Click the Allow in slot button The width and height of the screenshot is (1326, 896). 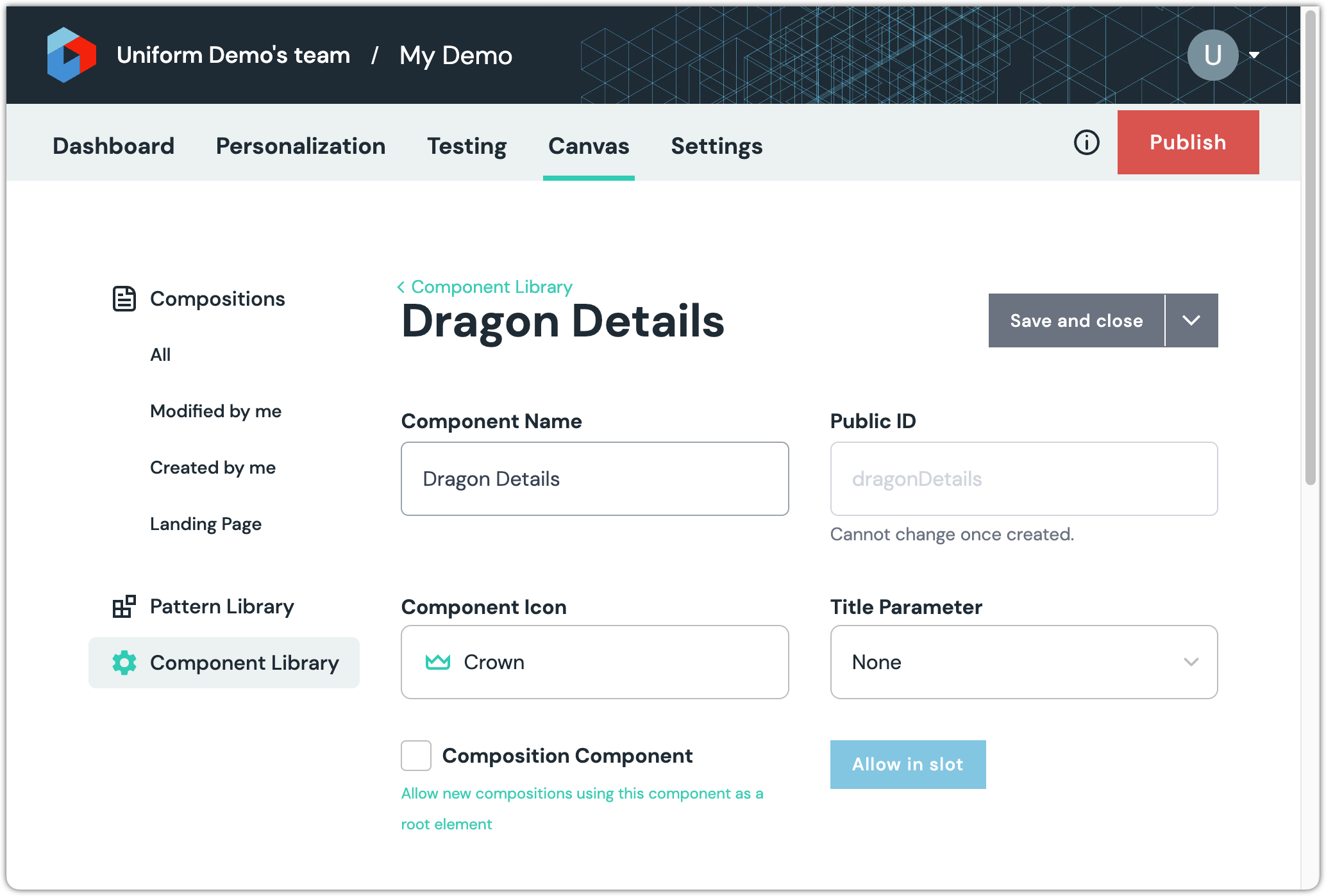[x=907, y=765]
